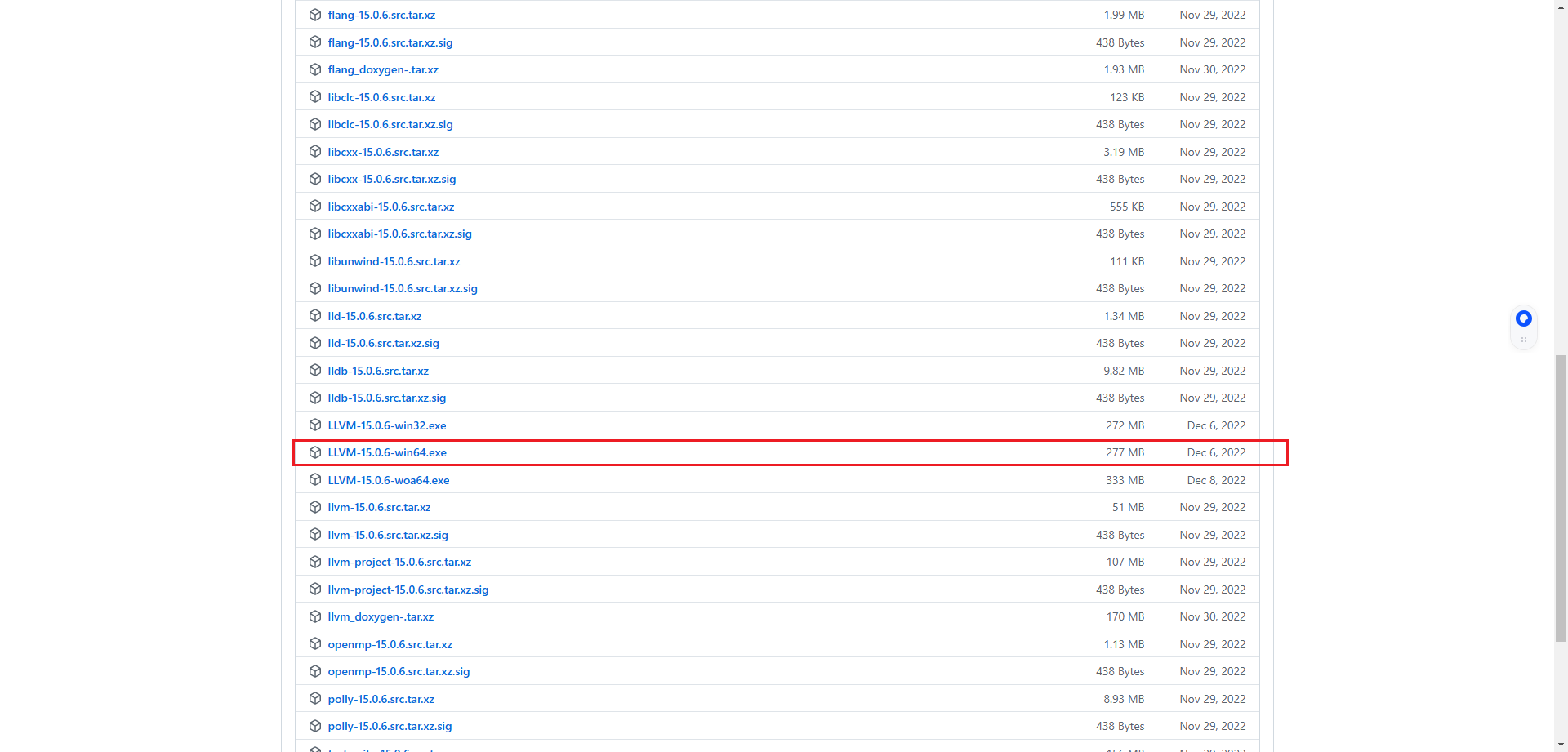The image size is (1568, 752).
Task: Click package icon beside LLVM-15.0.6-woa64.exe
Action: click(x=315, y=480)
